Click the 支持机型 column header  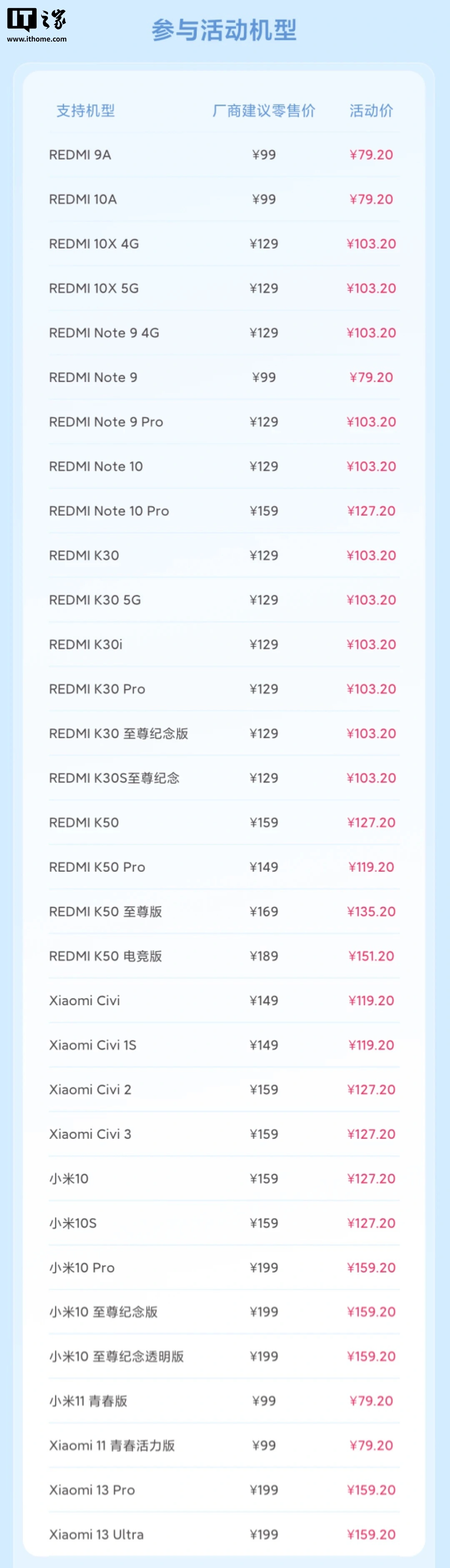click(x=85, y=111)
